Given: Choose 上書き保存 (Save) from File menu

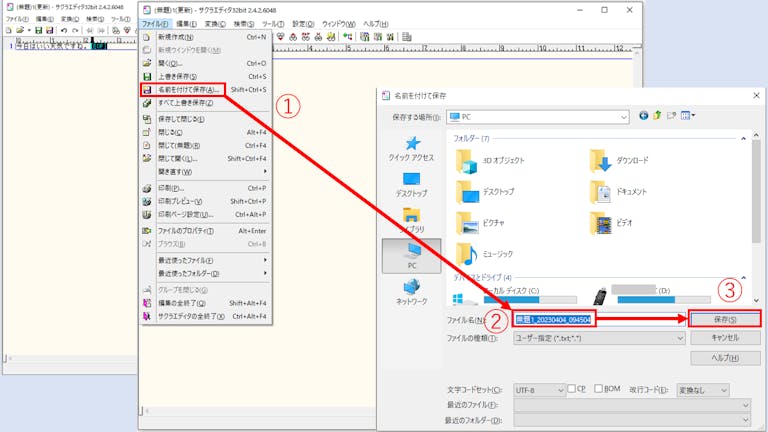Looking at the screenshot, I should pos(205,76).
